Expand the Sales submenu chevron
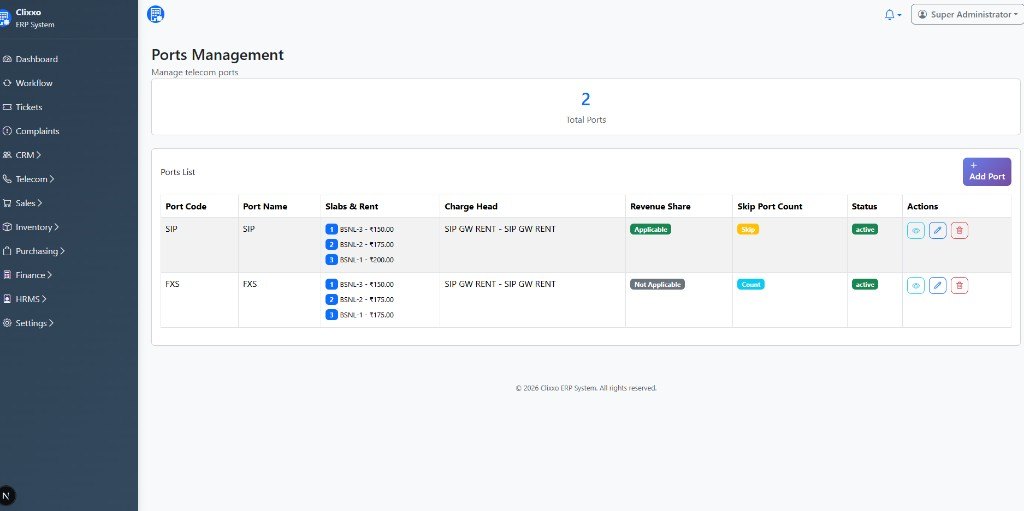 40,203
